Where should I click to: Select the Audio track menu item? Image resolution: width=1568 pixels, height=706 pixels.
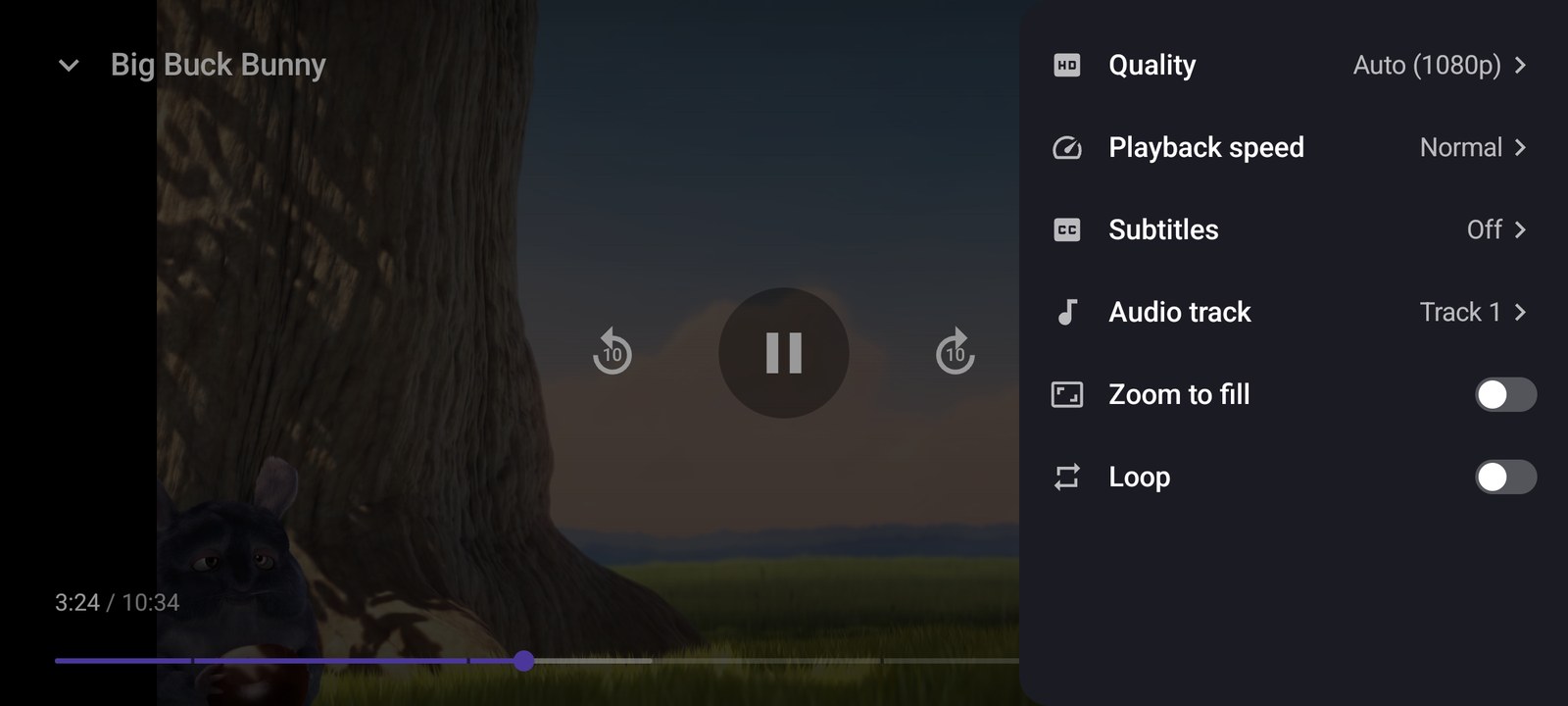1294,312
